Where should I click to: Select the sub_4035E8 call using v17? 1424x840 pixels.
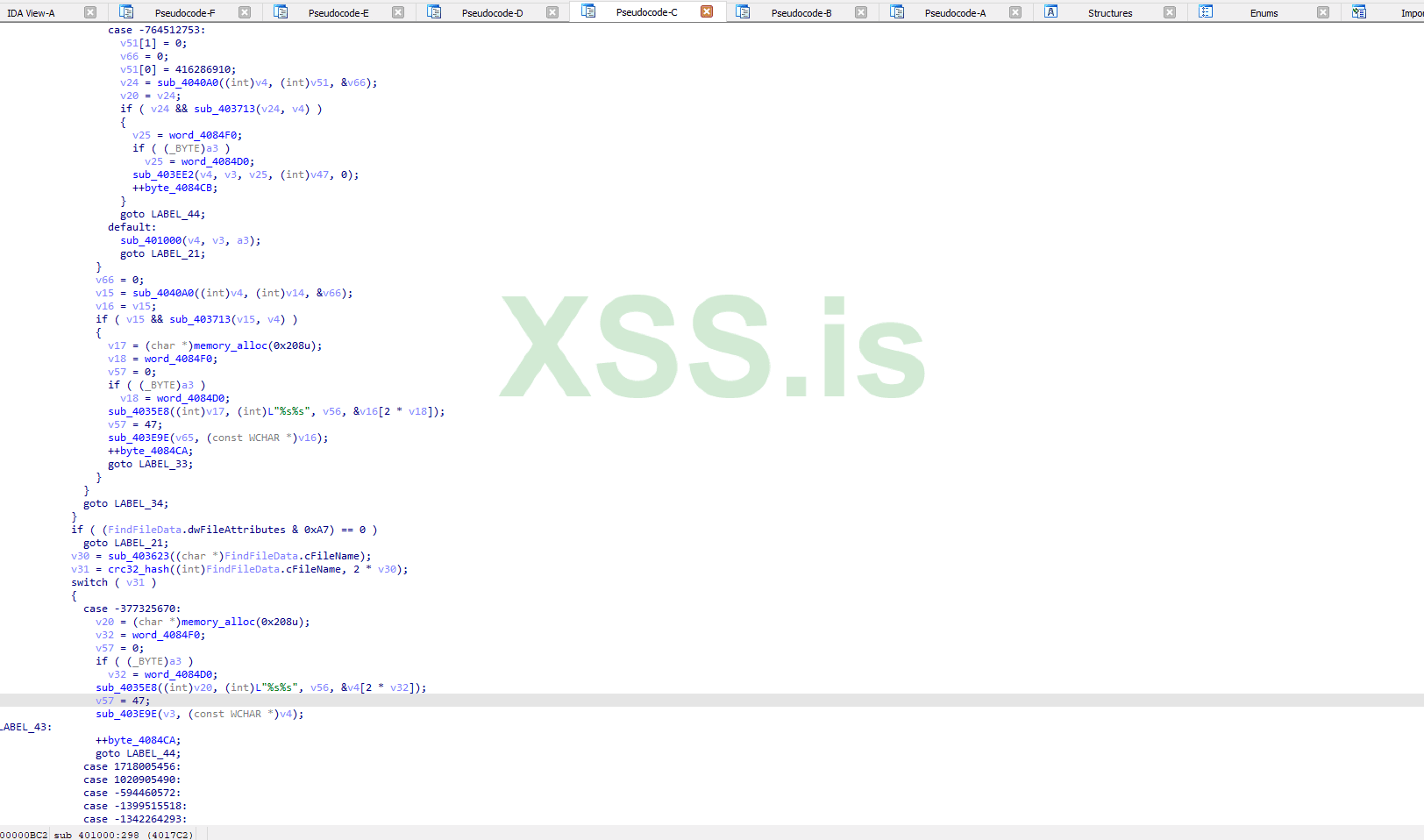[276, 411]
